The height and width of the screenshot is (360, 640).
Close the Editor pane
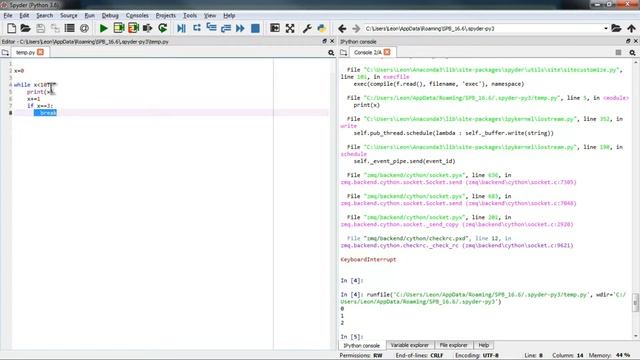(332, 41)
